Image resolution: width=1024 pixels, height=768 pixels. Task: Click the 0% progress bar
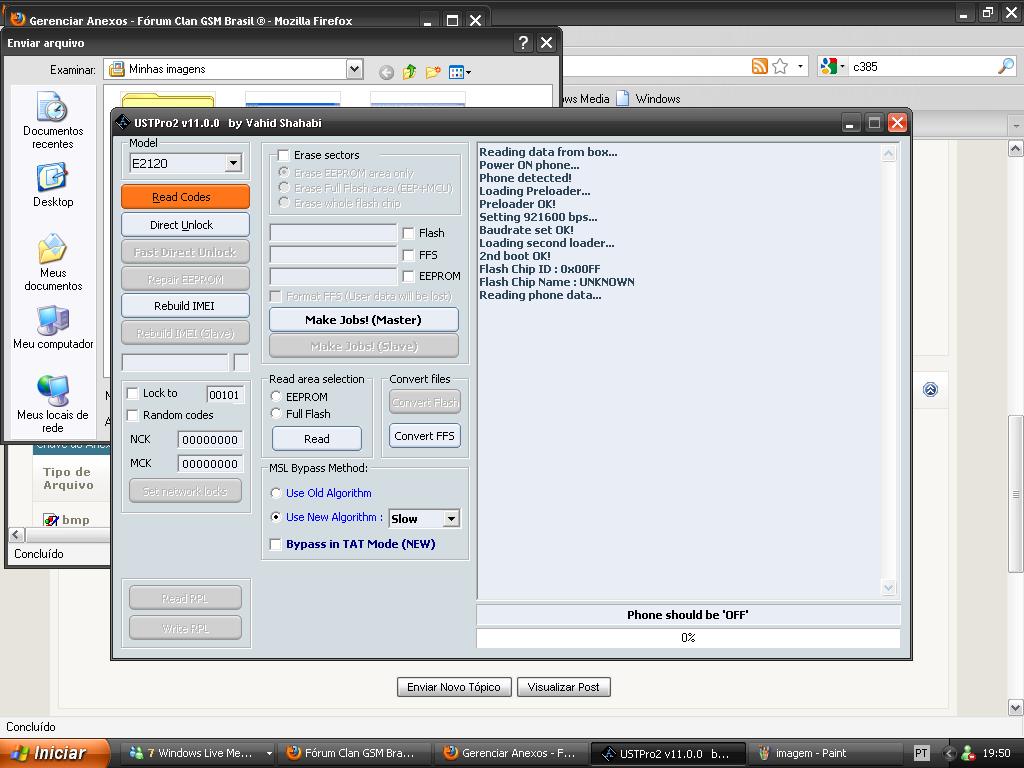(x=688, y=638)
